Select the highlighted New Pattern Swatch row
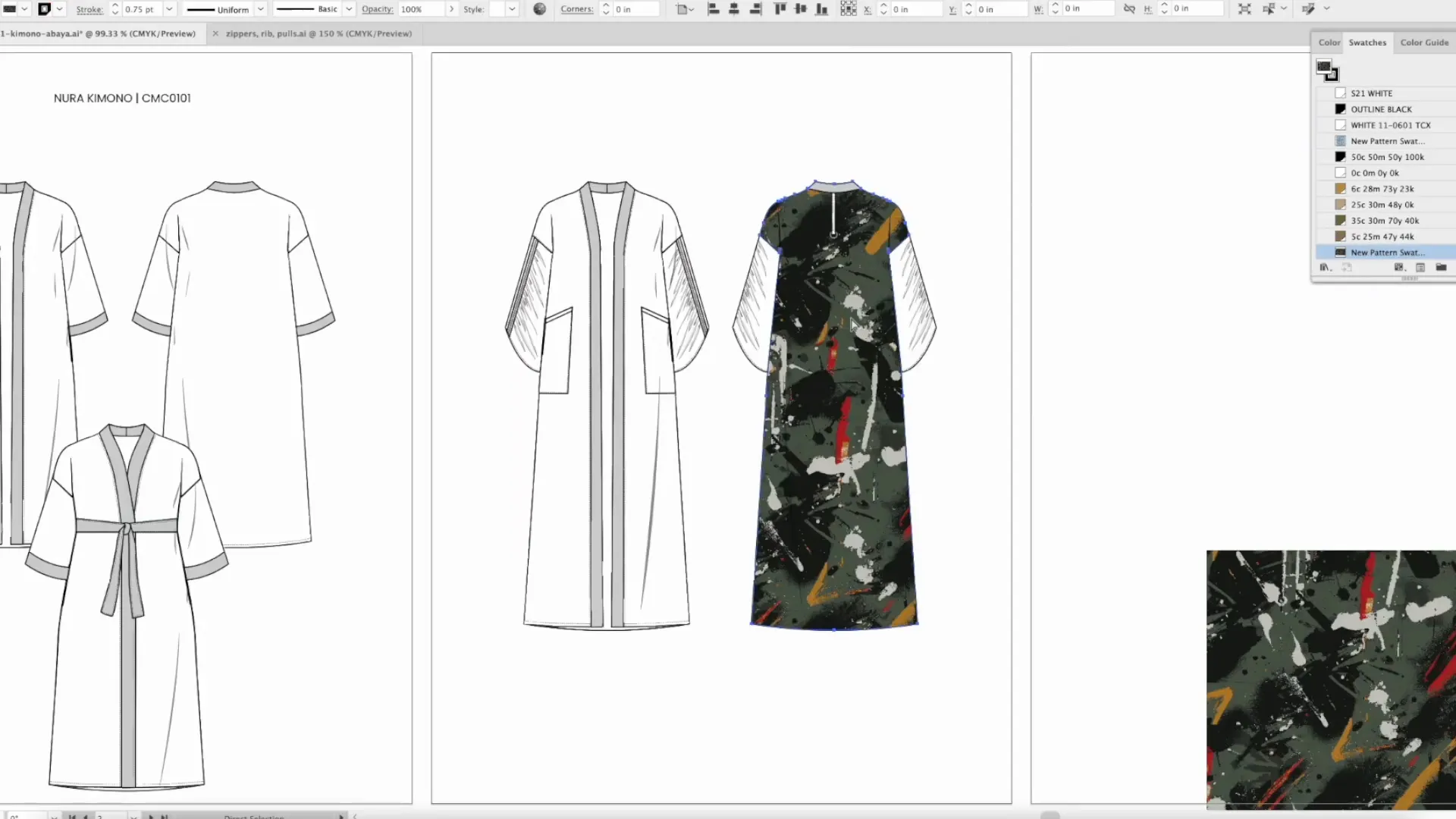 pyautogui.click(x=1385, y=253)
